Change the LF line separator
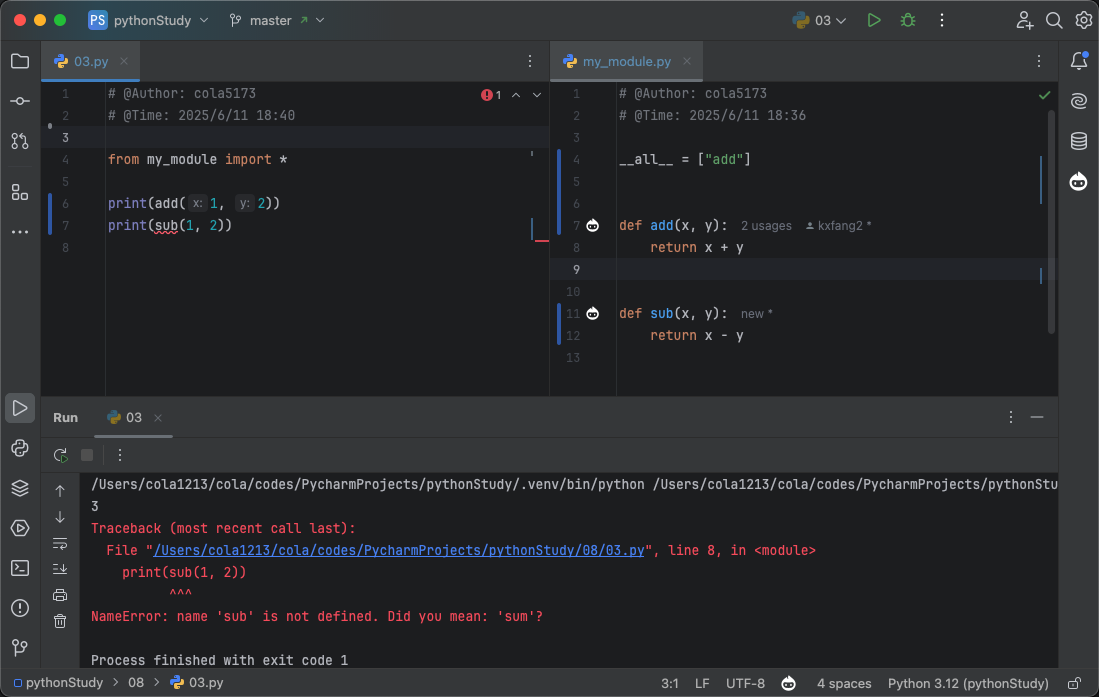 pos(702,683)
